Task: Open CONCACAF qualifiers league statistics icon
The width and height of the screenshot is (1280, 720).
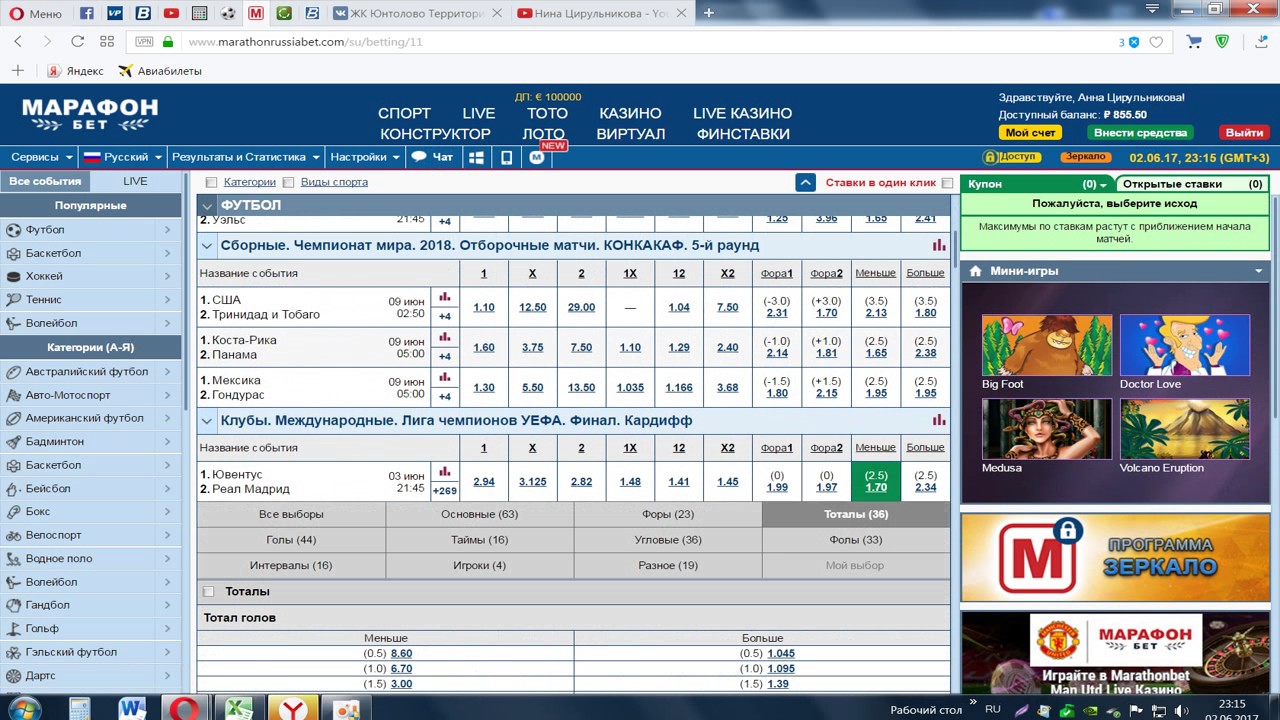Action: point(939,245)
